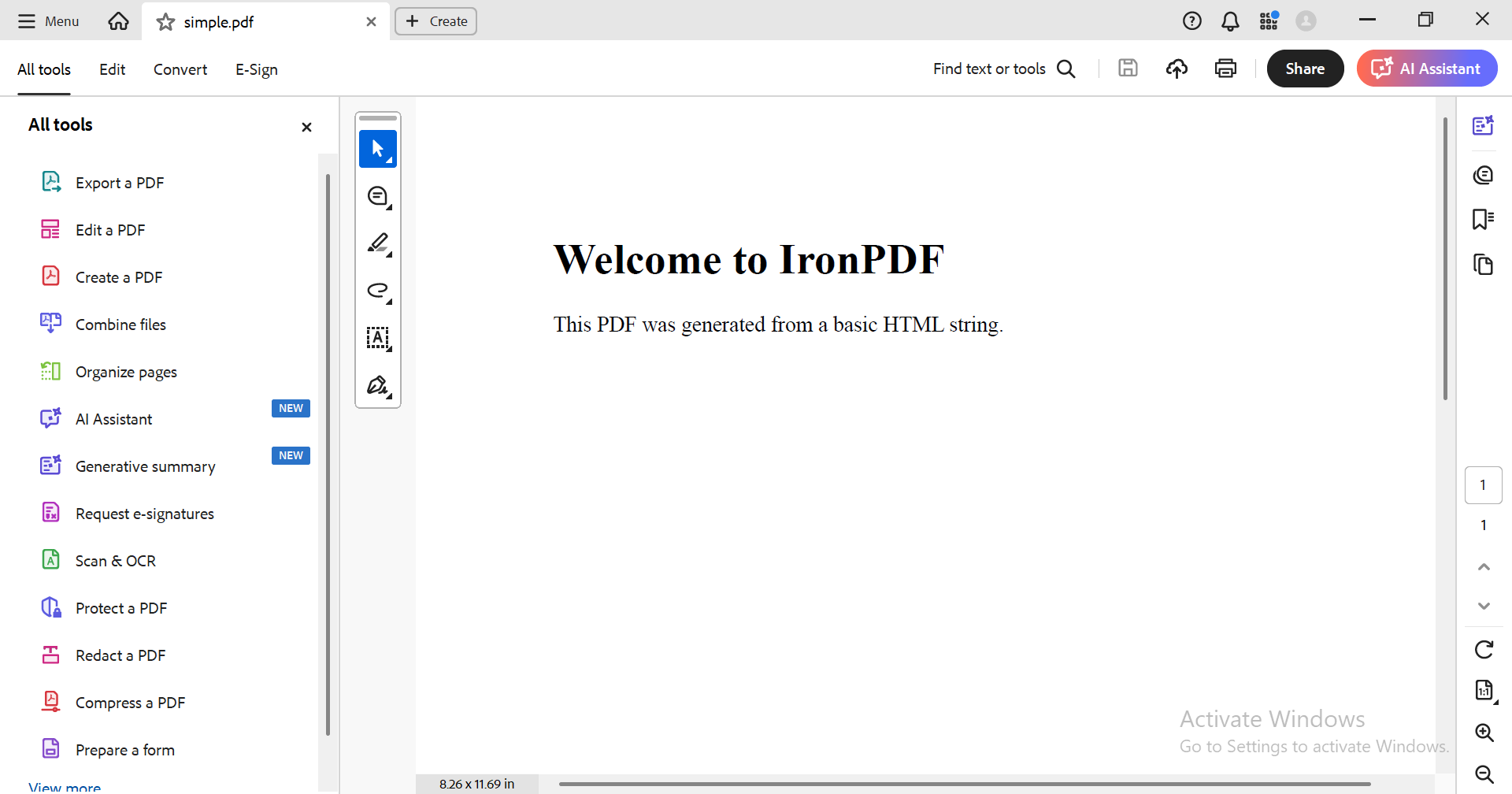This screenshot has height=794, width=1512.
Task: Click the zoom out magnifier icon
Action: click(1484, 774)
